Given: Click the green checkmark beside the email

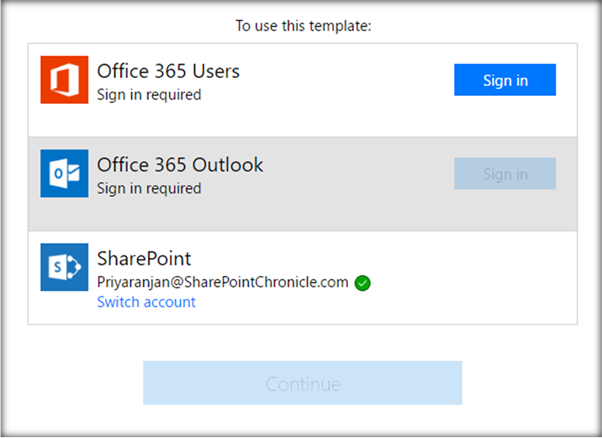Looking at the screenshot, I should click(x=363, y=283).
